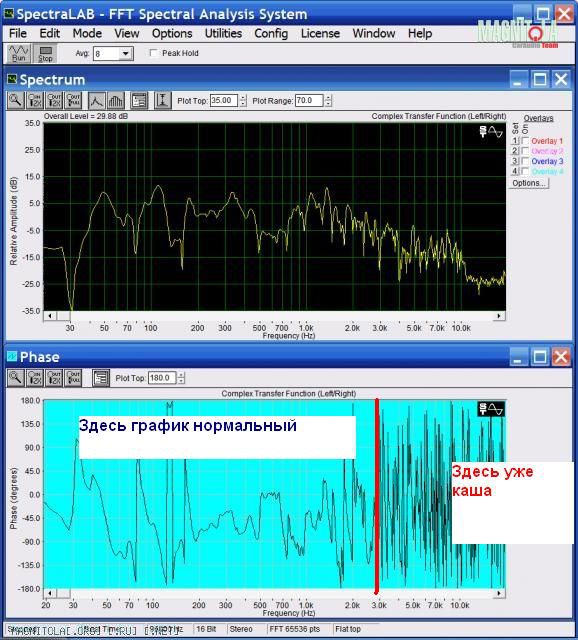Click the SpectraLAB application title icon

9,14
